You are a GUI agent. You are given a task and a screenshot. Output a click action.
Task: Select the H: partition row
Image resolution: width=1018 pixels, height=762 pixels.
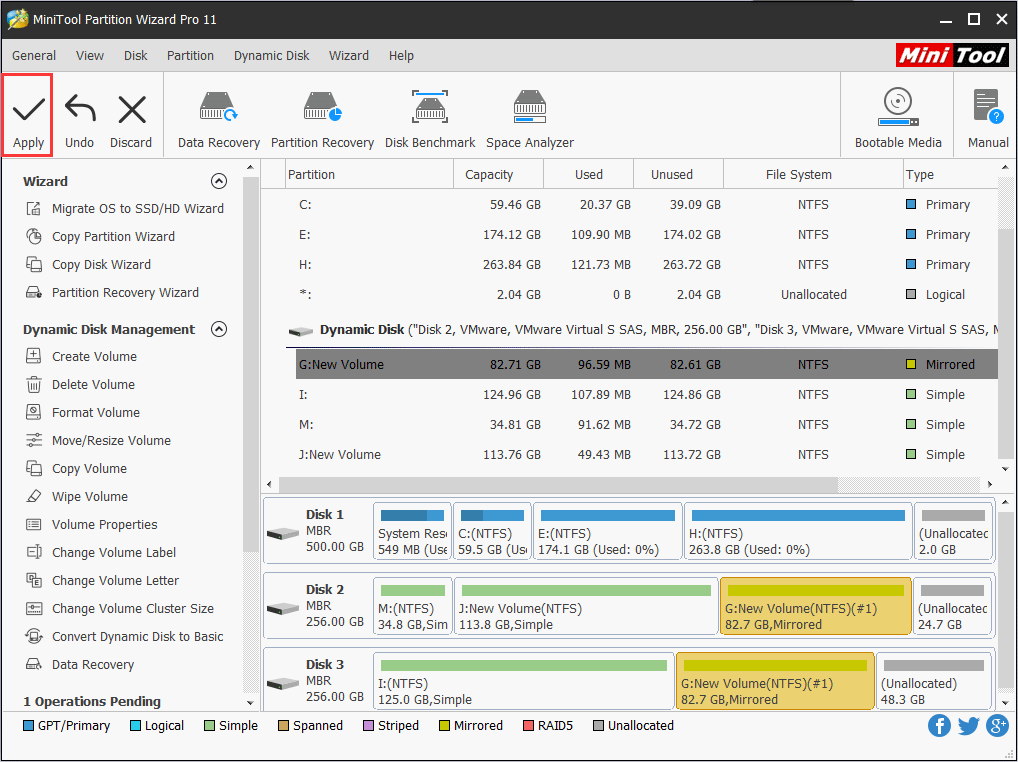(647, 264)
